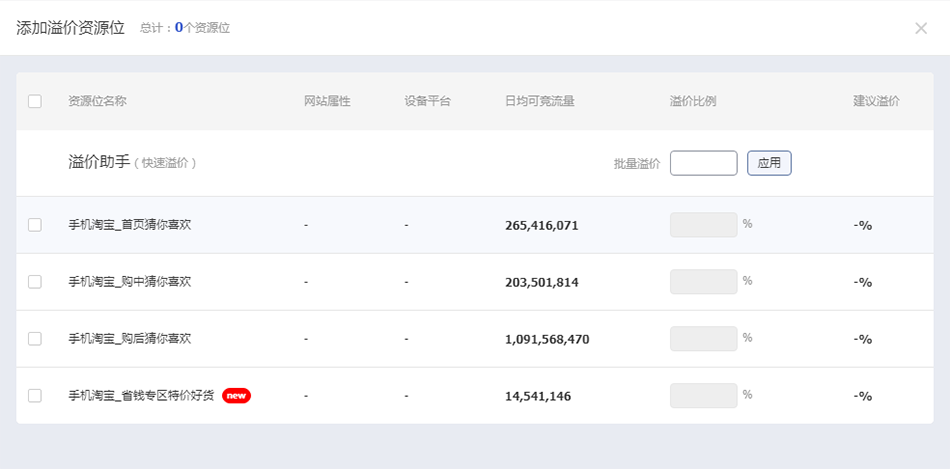Click the 溢价比例 field for 购后猜你喜欢
Image resolution: width=950 pixels, height=469 pixels.
click(703, 339)
